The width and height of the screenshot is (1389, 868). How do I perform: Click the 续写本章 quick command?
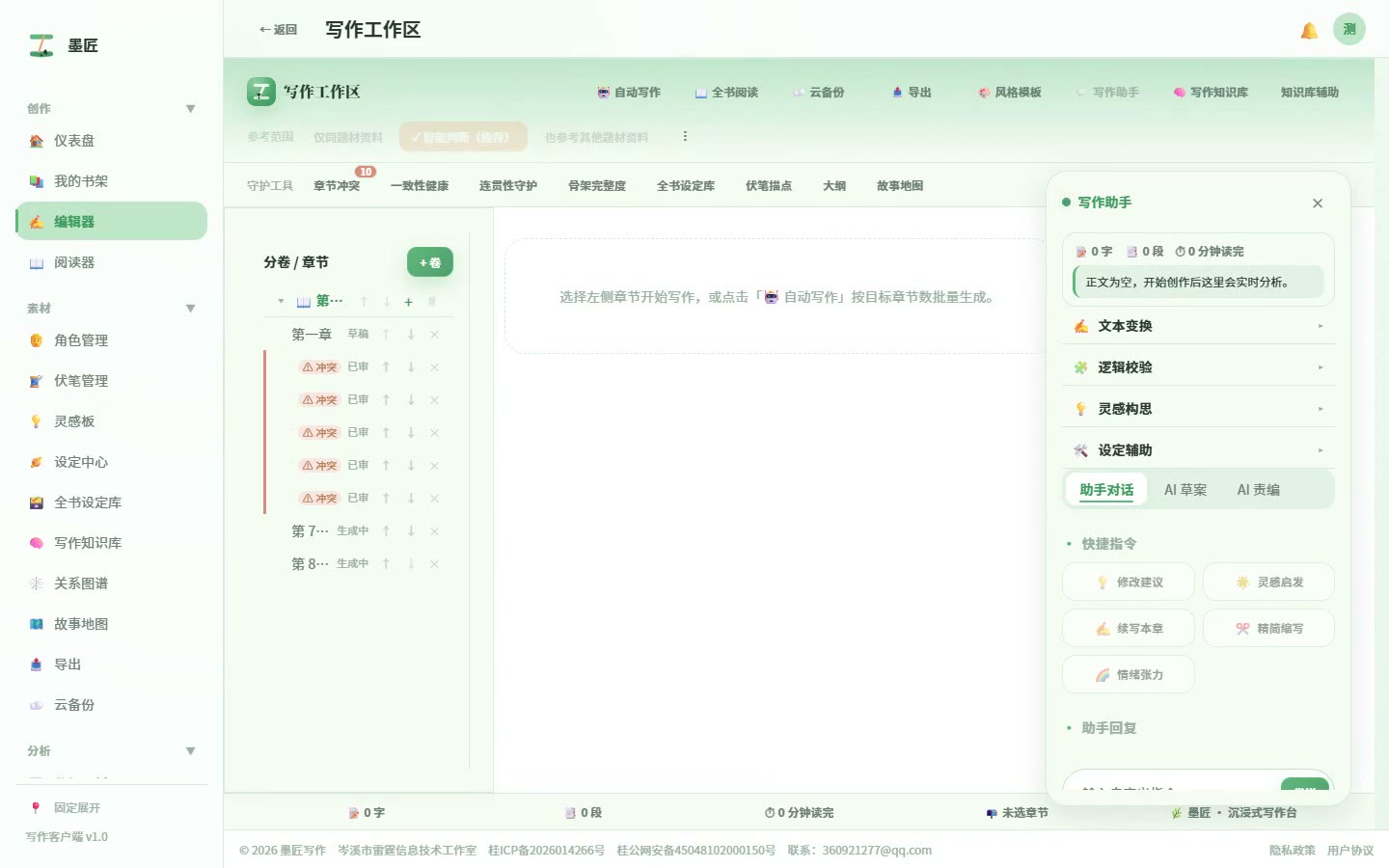[x=1129, y=629]
